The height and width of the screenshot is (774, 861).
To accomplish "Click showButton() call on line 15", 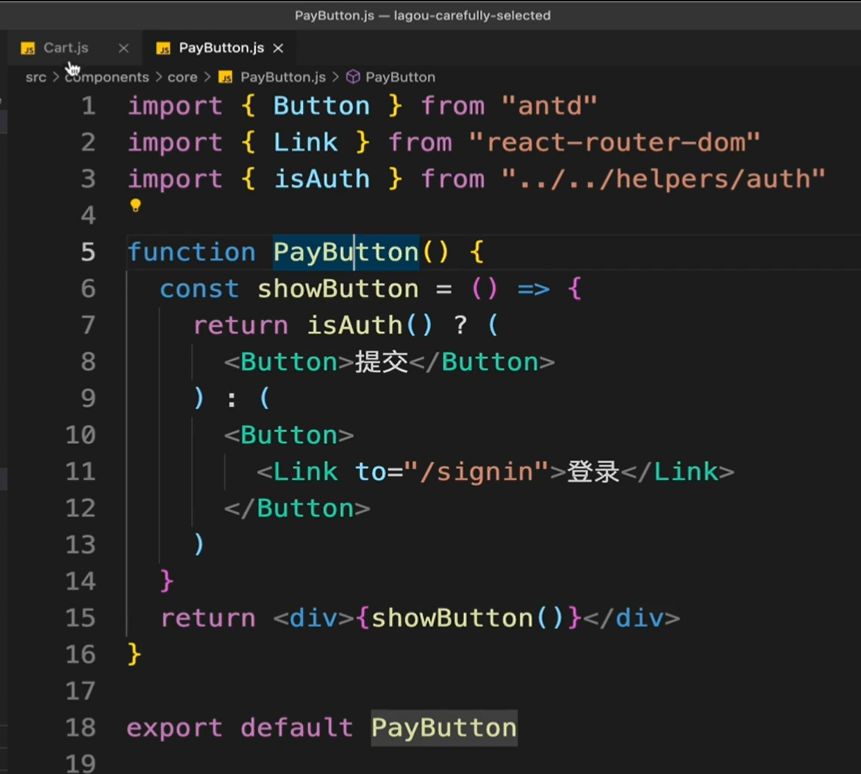I will pos(468,618).
